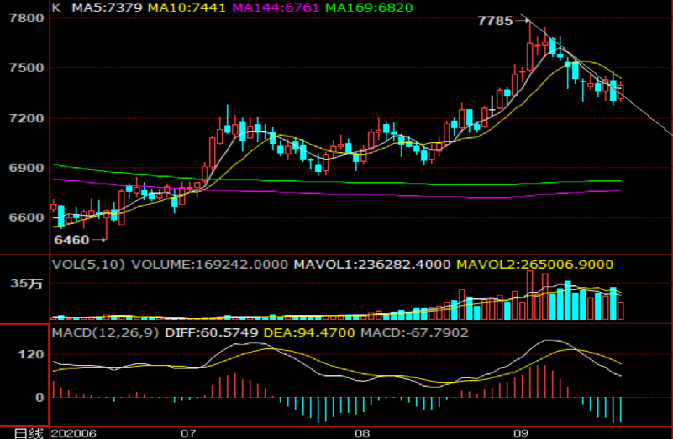Click the 7800 price axis label

click(22, 20)
